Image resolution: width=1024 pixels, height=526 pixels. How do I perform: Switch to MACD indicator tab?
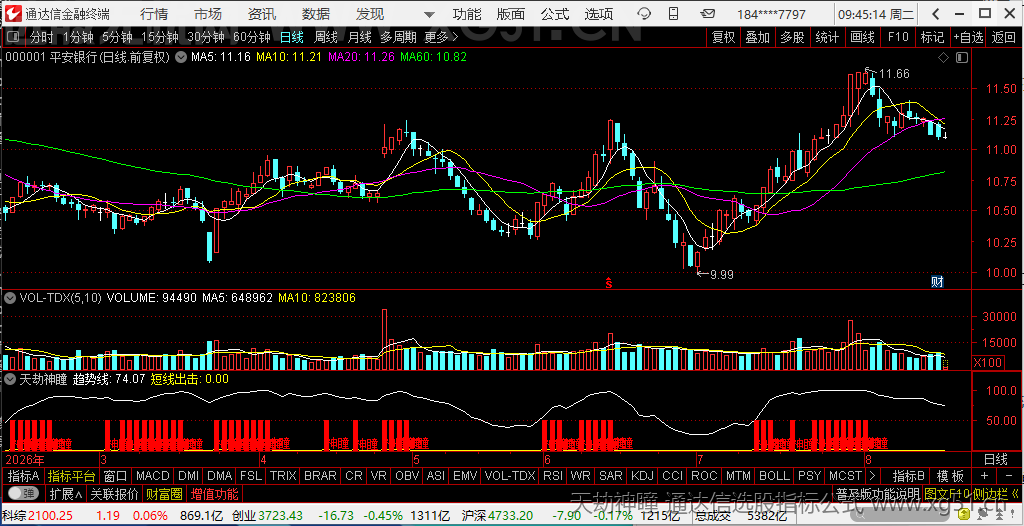point(153,476)
